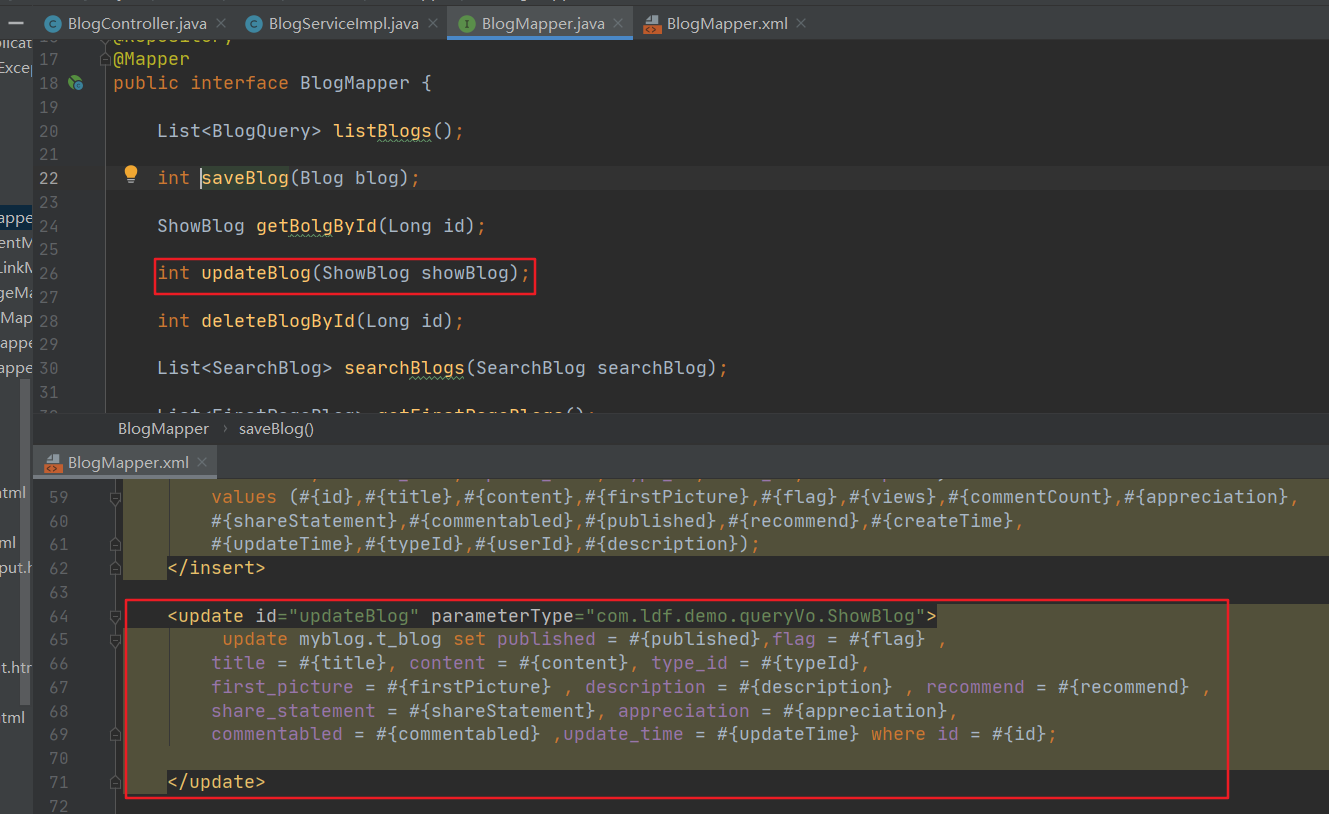The width and height of the screenshot is (1329, 814).
Task: Click the interface icon on BlogMapper.java tab
Action: click(x=466, y=24)
